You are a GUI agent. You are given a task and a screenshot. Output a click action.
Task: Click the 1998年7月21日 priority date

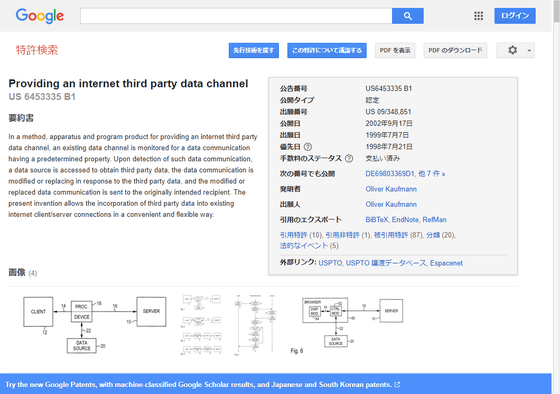389,147
